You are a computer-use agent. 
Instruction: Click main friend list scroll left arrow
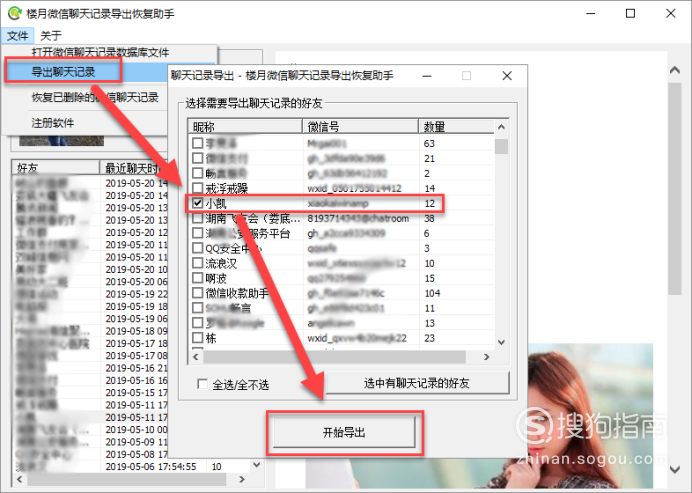tap(19, 479)
